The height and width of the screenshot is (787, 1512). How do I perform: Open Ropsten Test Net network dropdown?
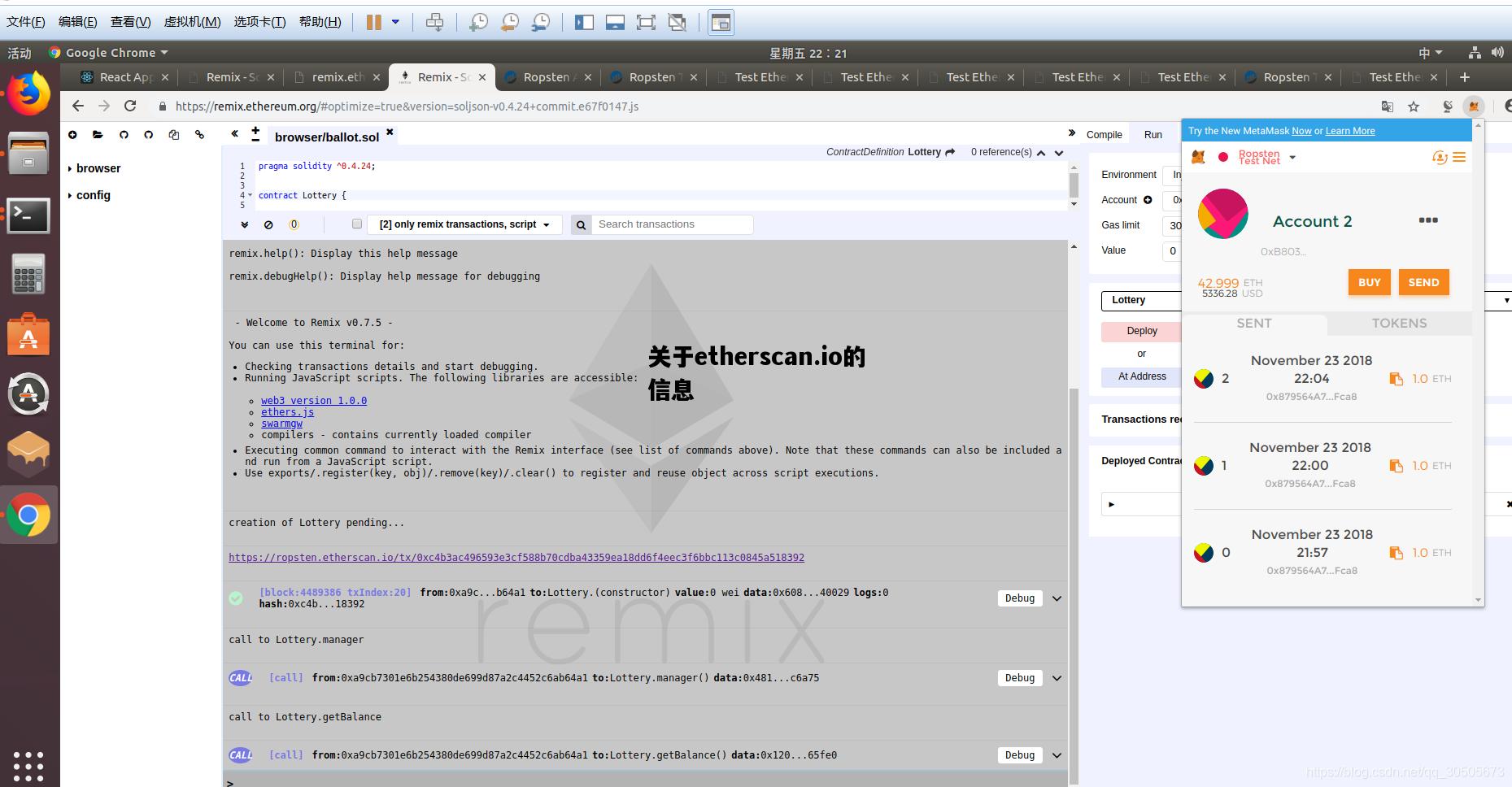pos(1266,157)
